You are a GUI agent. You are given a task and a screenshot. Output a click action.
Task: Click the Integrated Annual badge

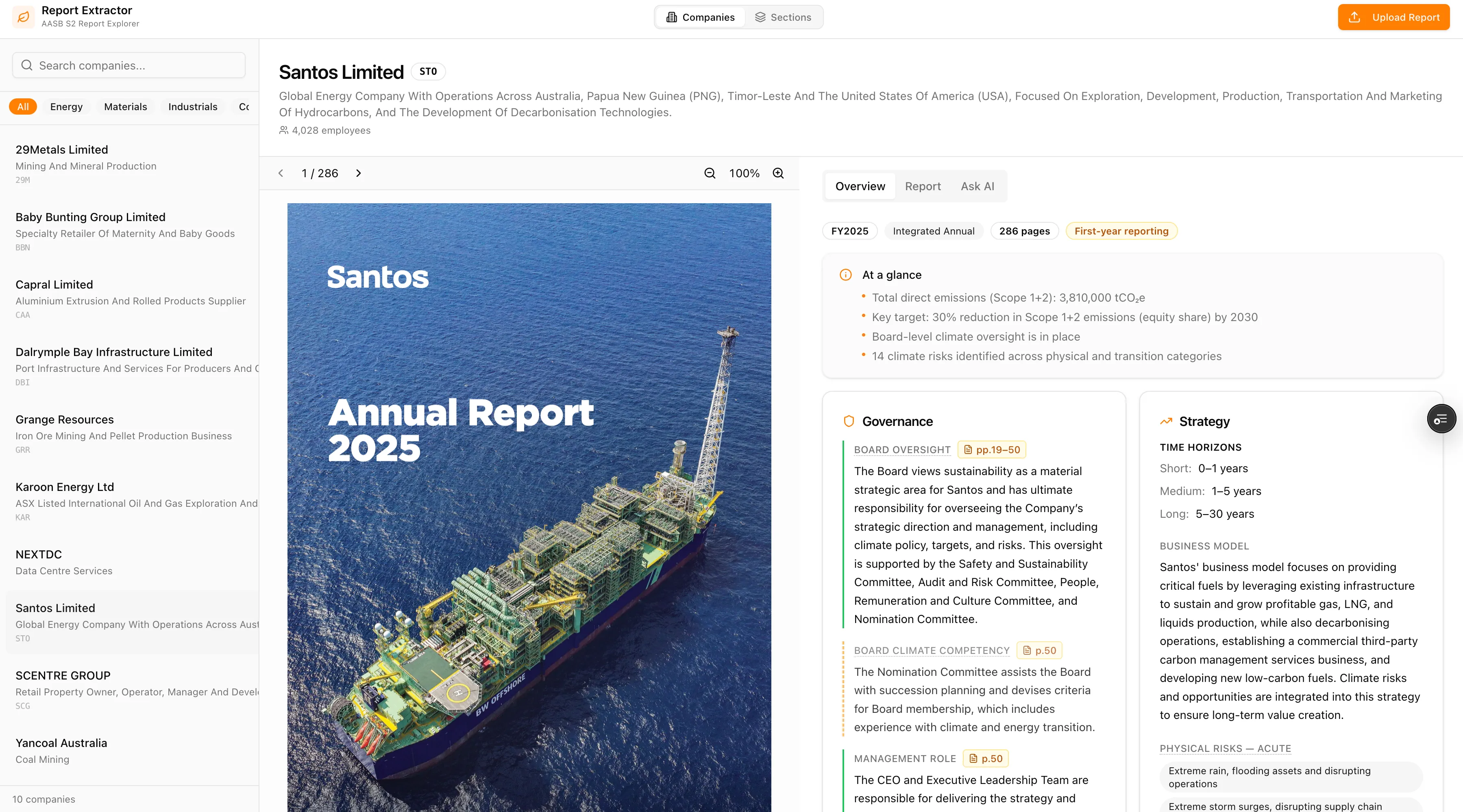pos(934,231)
